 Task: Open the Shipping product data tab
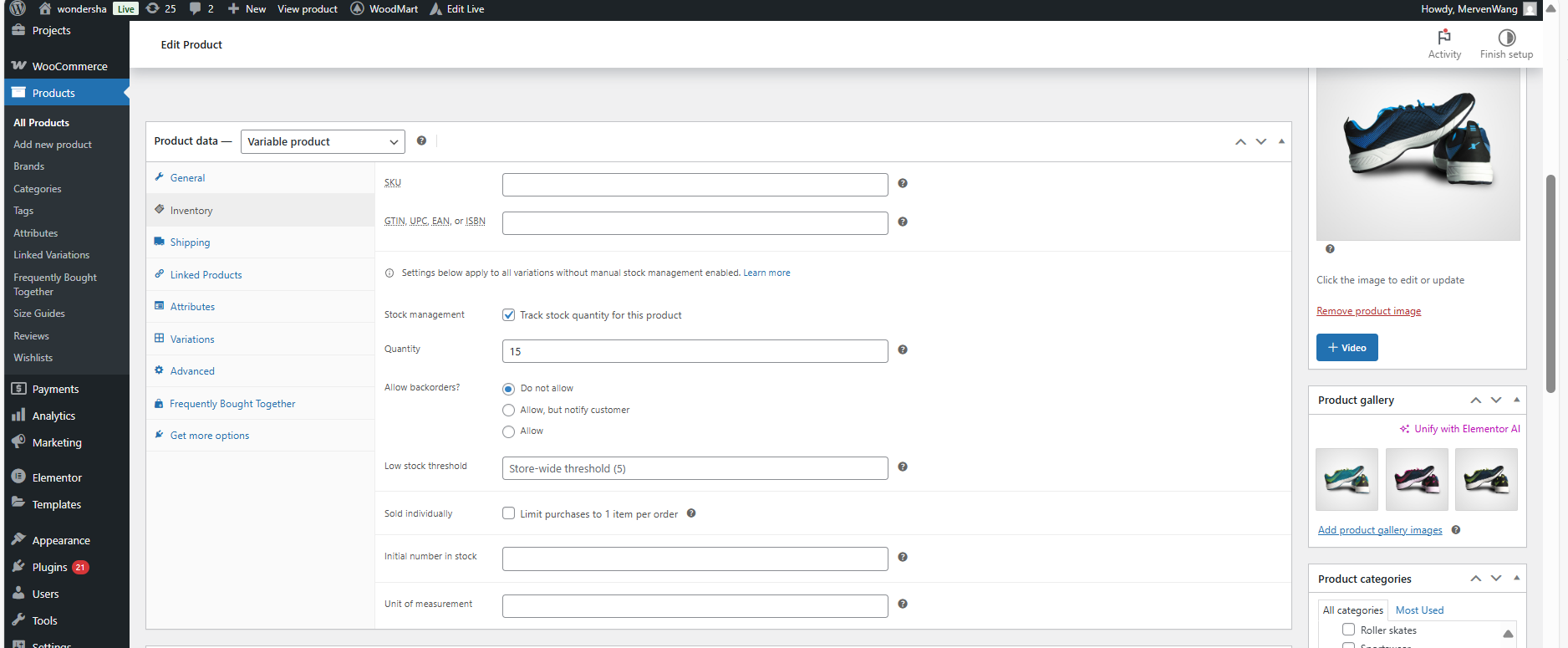click(x=190, y=242)
